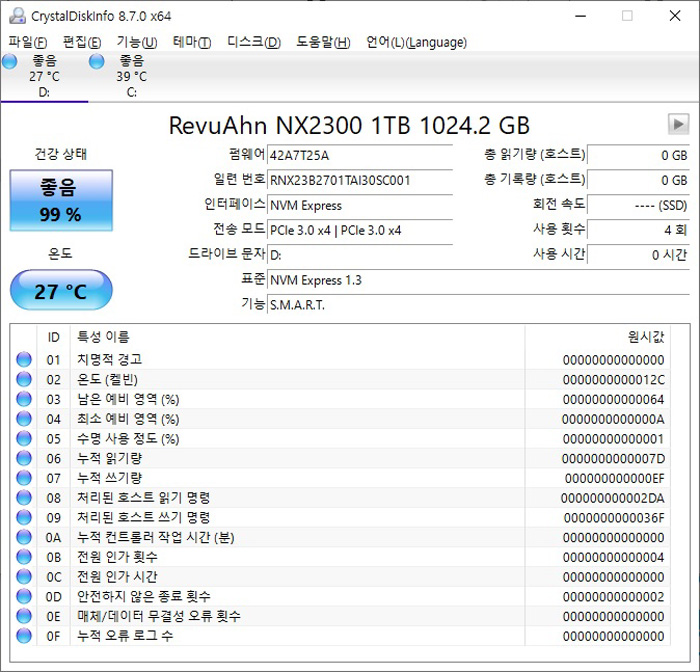Click raw value 00000000002DA
The image size is (700, 672).
click(x=612, y=498)
